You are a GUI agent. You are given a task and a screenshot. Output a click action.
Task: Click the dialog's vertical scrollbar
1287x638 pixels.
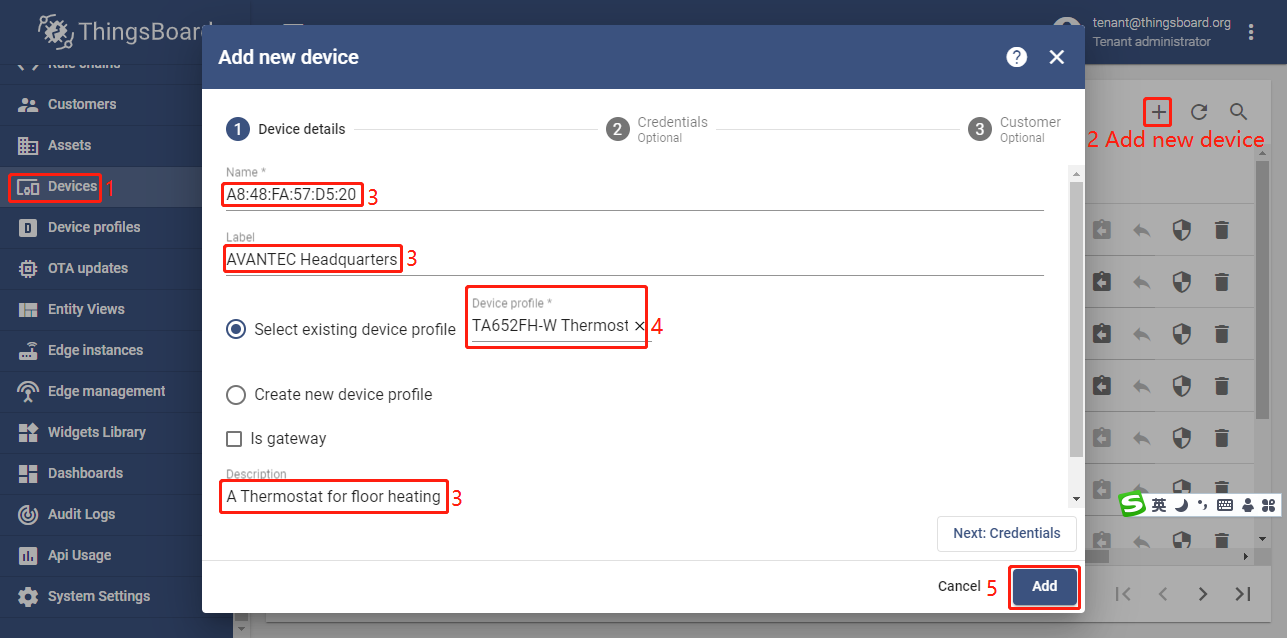1076,320
